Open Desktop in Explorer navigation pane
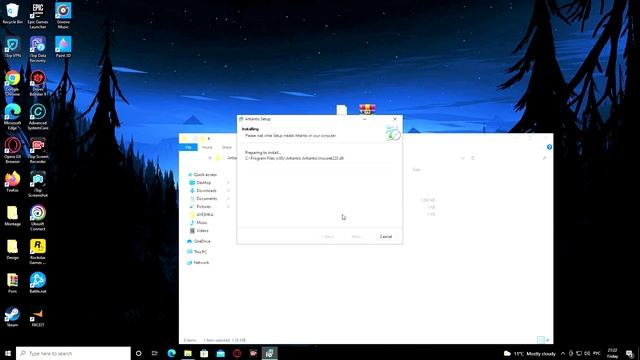This screenshot has width=640, height=360. click(x=200, y=182)
